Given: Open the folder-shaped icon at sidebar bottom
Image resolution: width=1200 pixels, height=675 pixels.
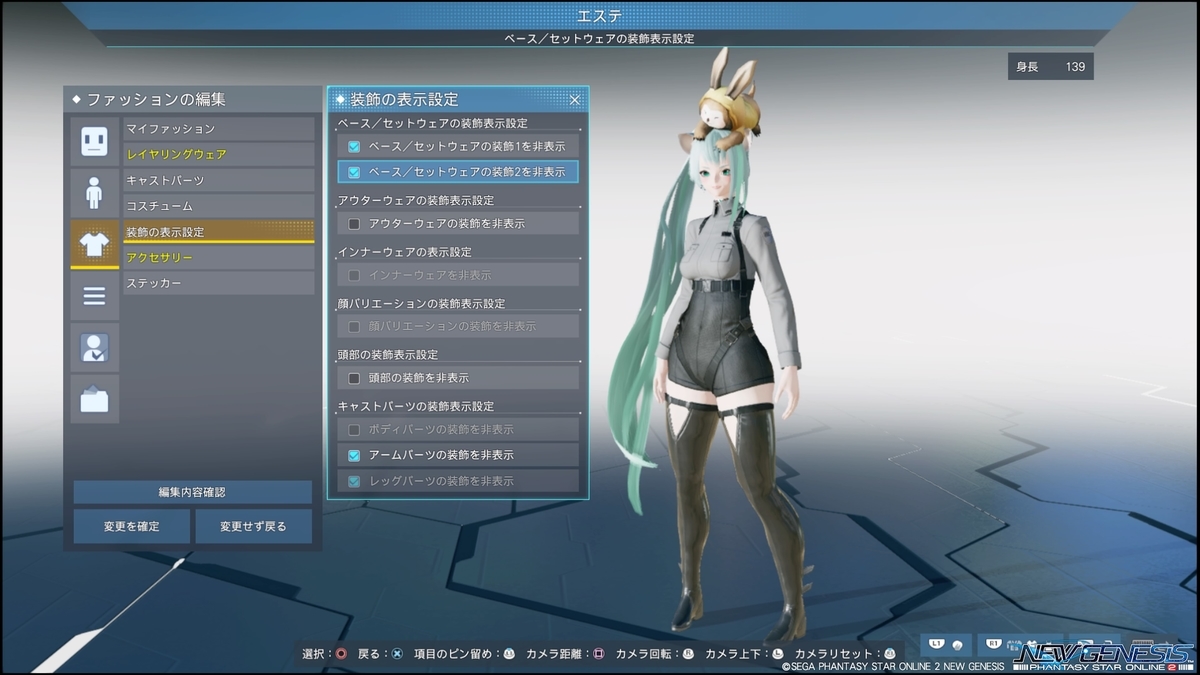Looking at the screenshot, I should tap(94, 399).
